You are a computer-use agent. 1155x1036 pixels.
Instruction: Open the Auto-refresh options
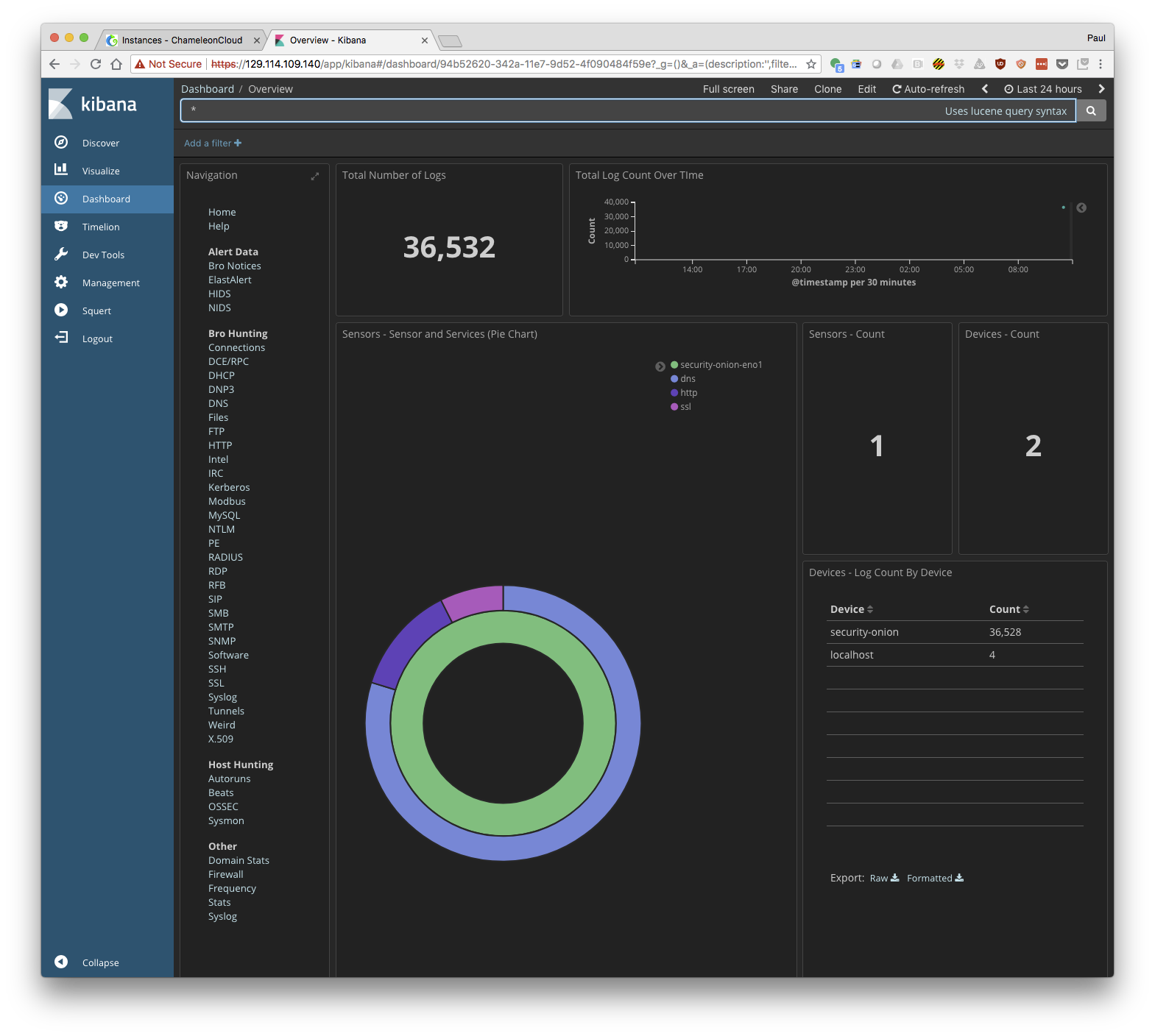click(x=928, y=89)
